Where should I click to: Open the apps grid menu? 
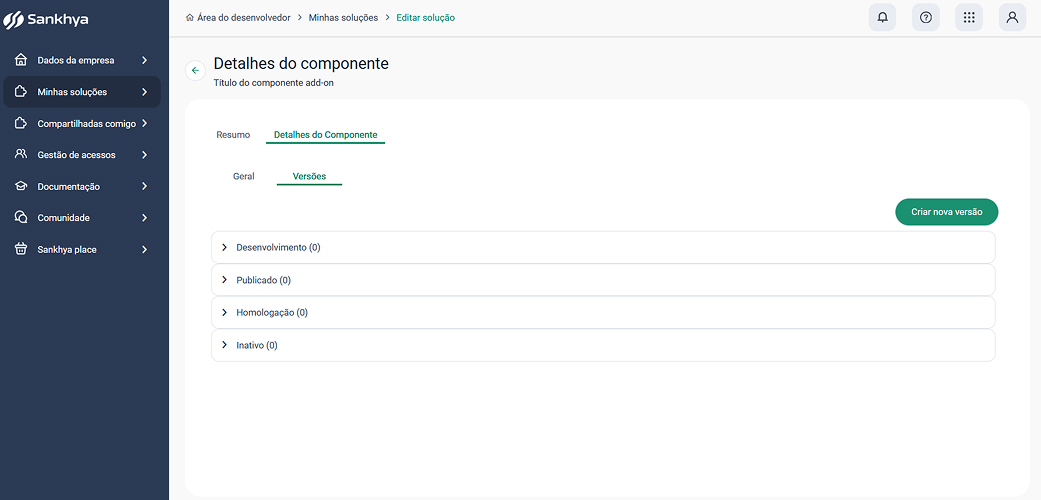click(x=969, y=18)
